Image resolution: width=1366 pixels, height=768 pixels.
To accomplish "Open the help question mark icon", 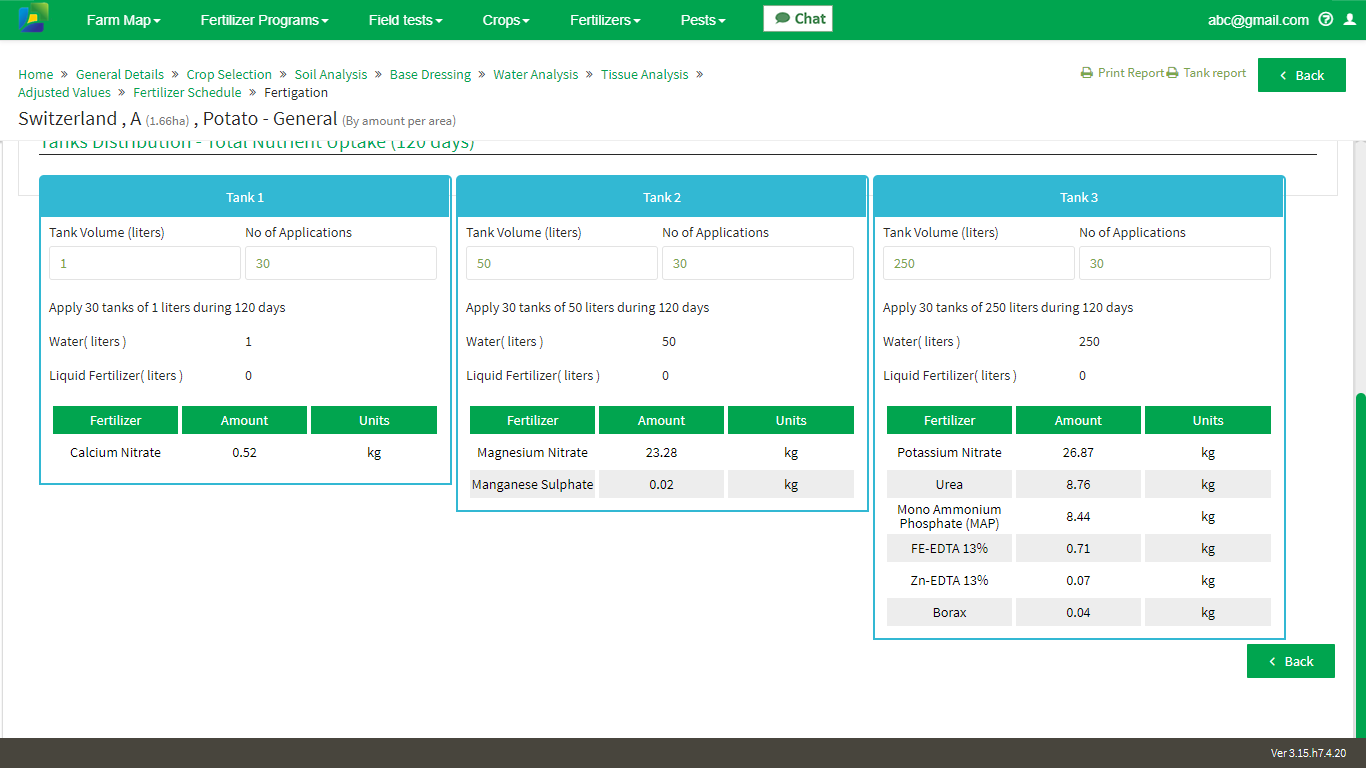I will [x=1326, y=19].
